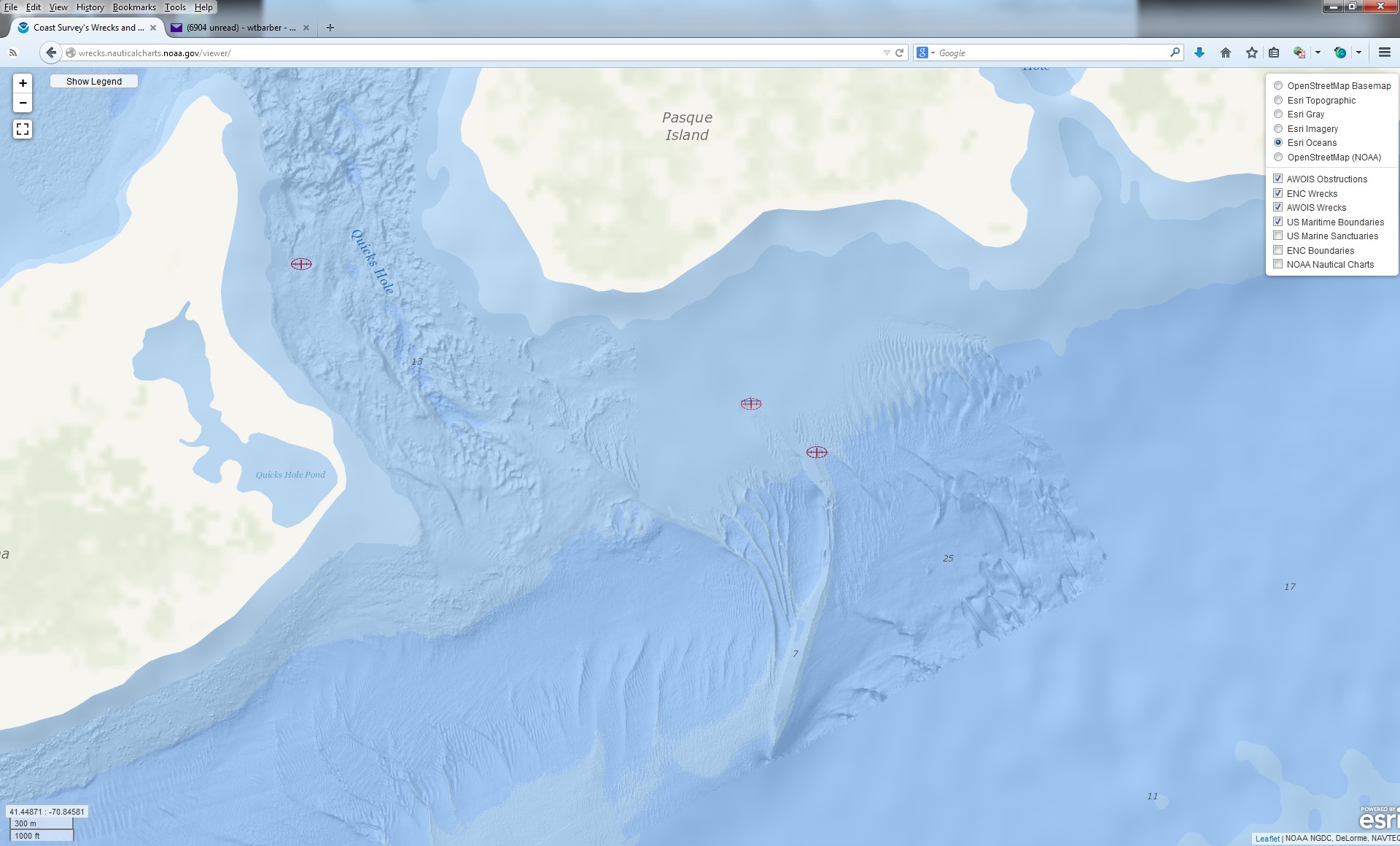The image size is (1400, 846).
Task: Uncheck US Maritime Boundaries layer
Action: click(x=1277, y=222)
